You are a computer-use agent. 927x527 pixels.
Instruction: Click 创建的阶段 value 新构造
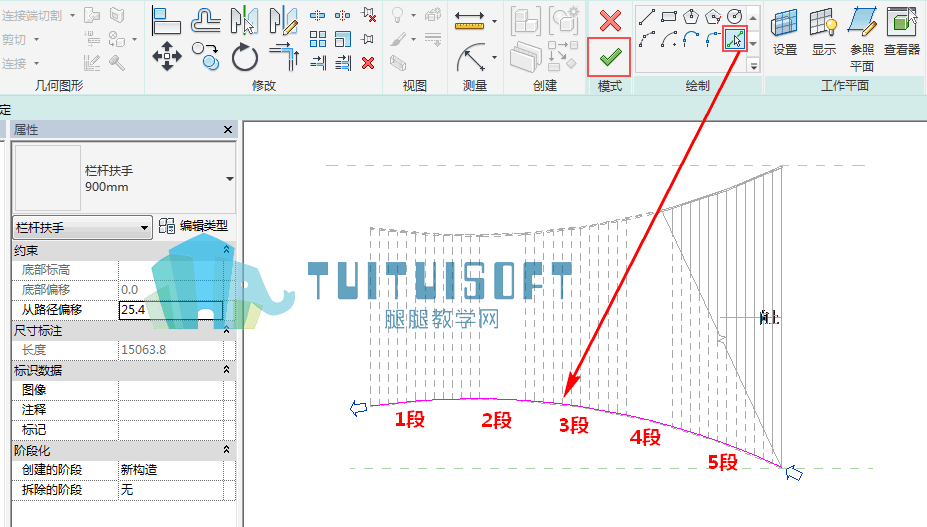171,470
